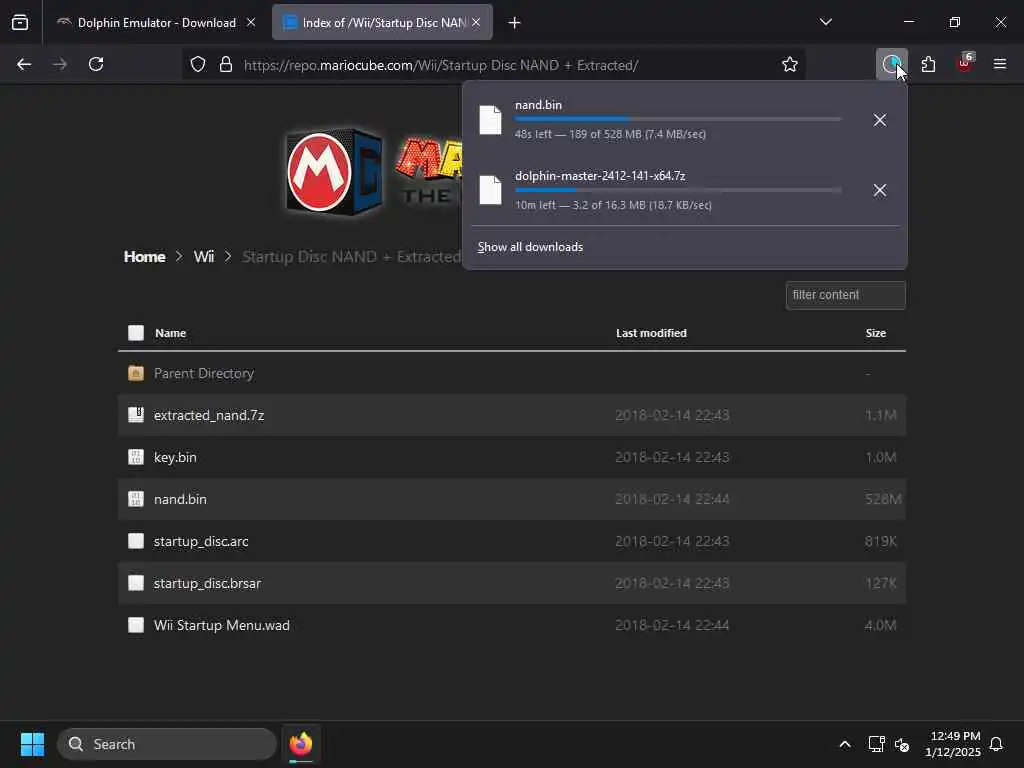Click the filter content field
The width and height of the screenshot is (1024, 768).
coord(846,295)
